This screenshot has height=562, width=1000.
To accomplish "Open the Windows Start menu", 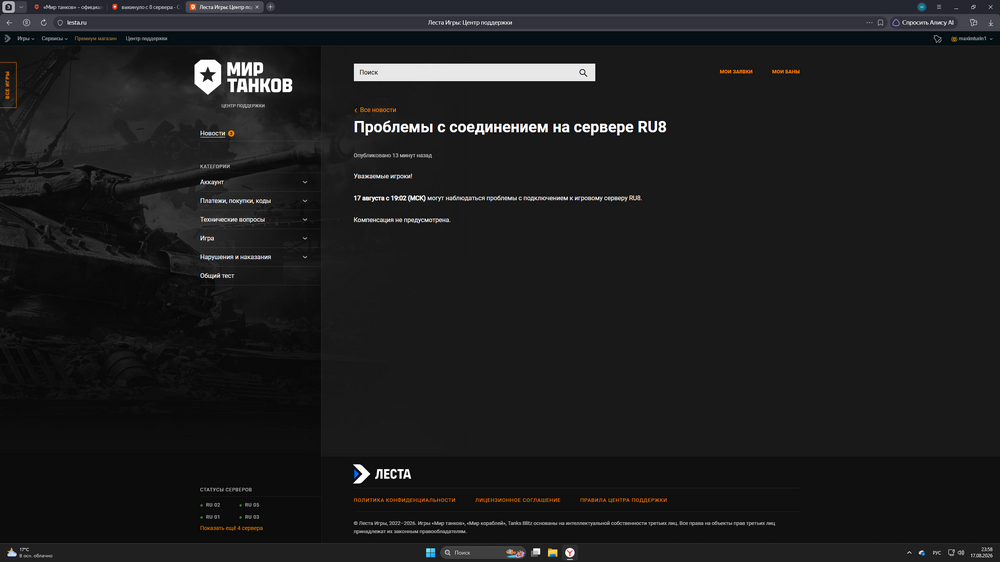I will (x=430, y=552).
